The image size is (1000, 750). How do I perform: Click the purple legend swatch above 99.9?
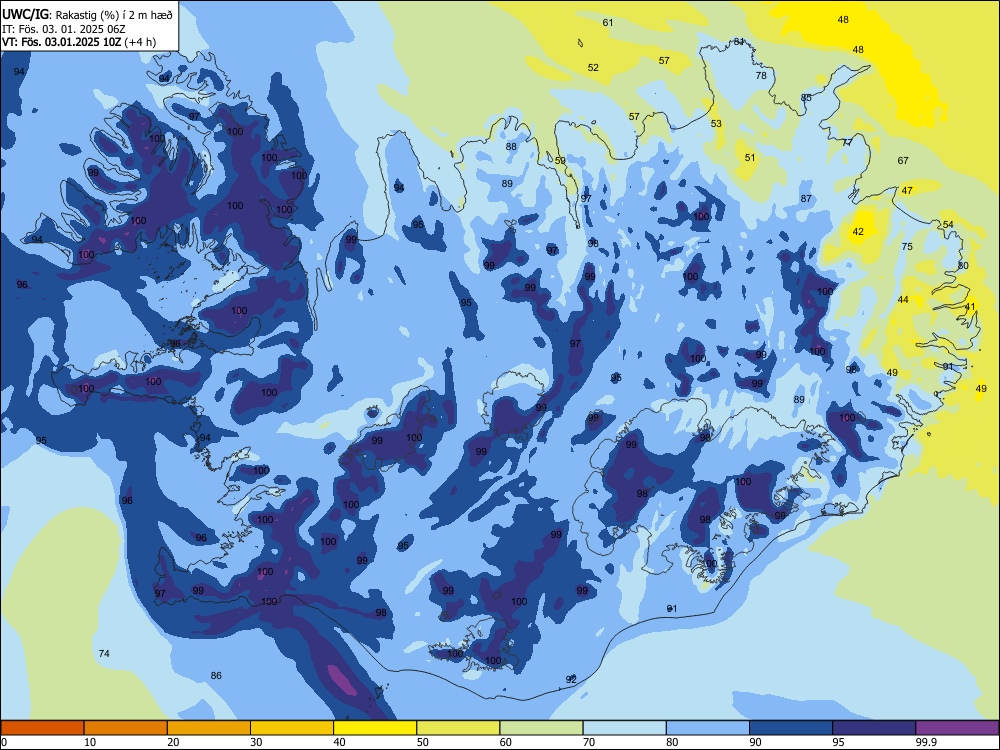tap(957, 728)
